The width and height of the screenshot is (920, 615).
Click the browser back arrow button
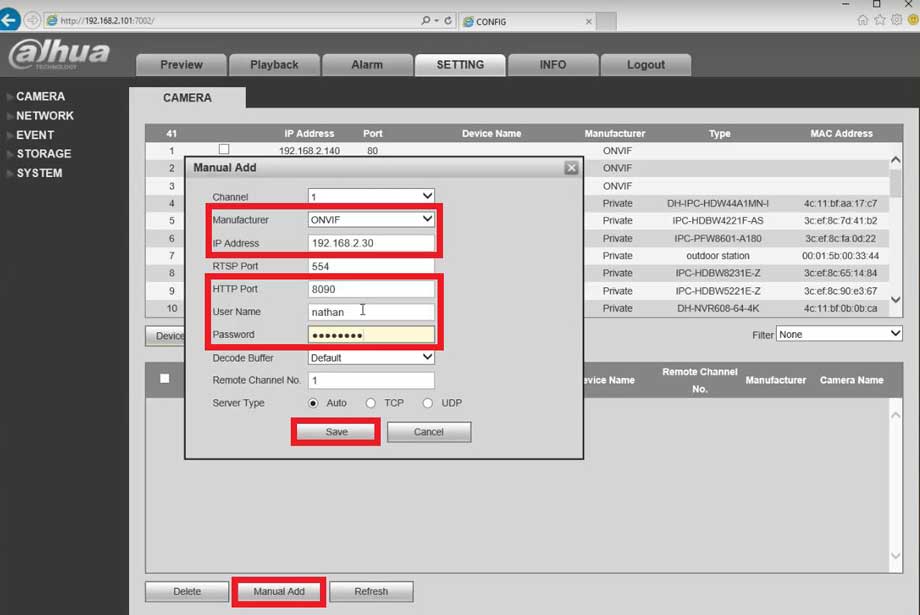(x=10, y=20)
